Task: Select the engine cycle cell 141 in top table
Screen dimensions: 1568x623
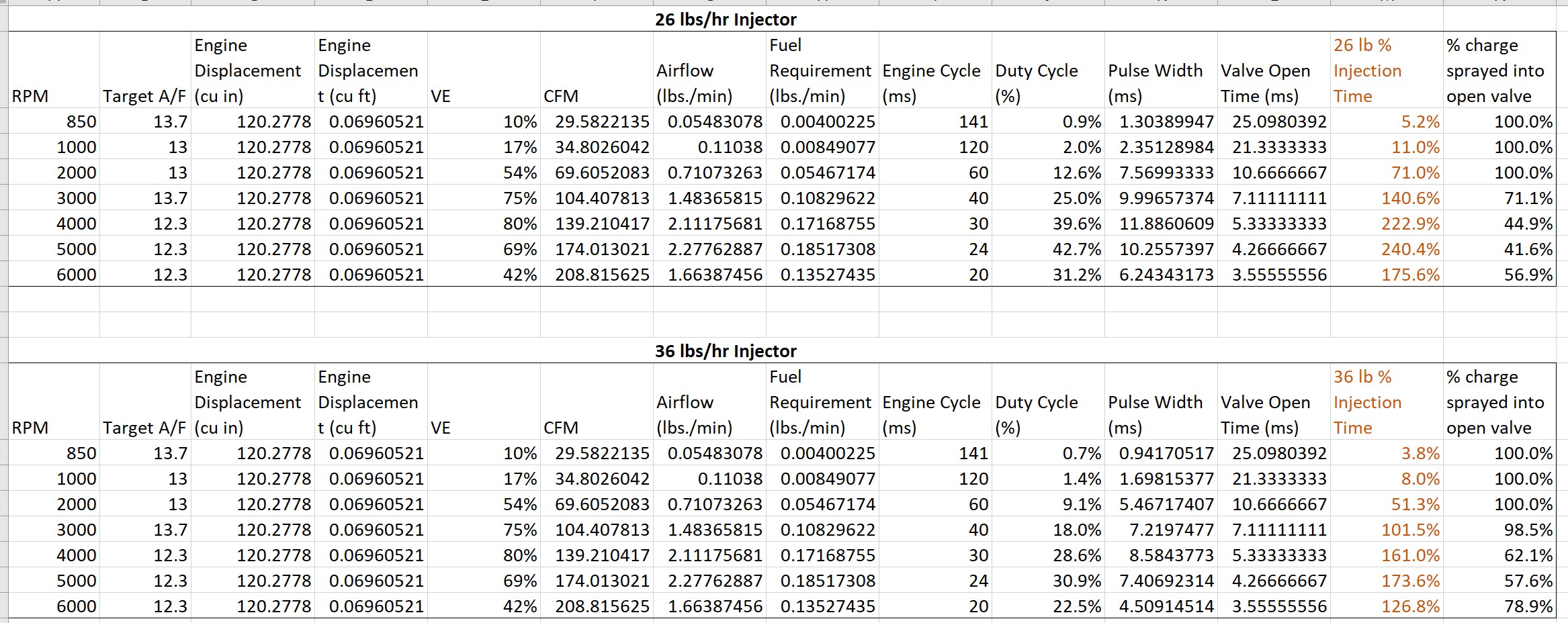Action: tap(935, 122)
